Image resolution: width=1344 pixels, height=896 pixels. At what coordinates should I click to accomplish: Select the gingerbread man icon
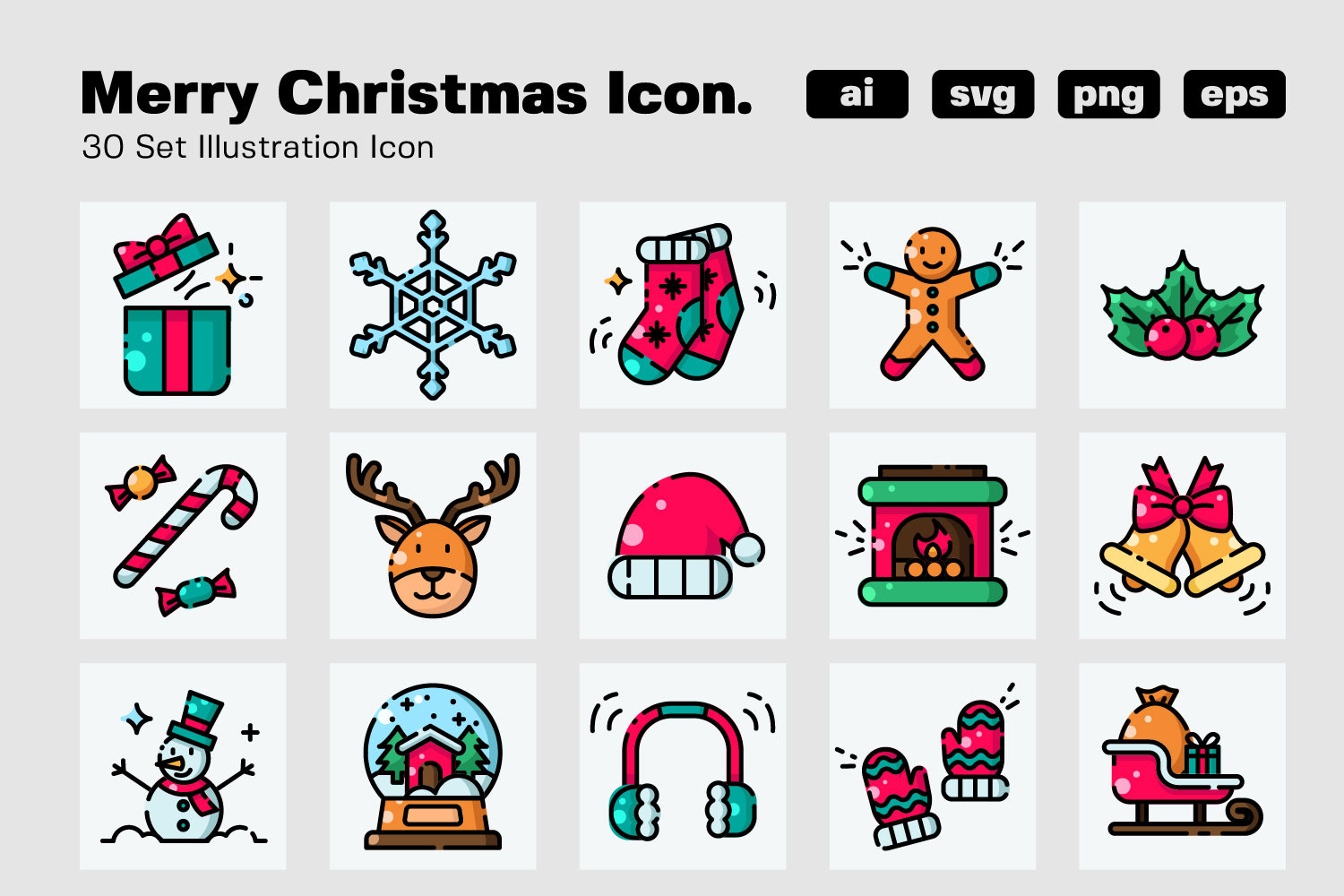[x=933, y=305]
